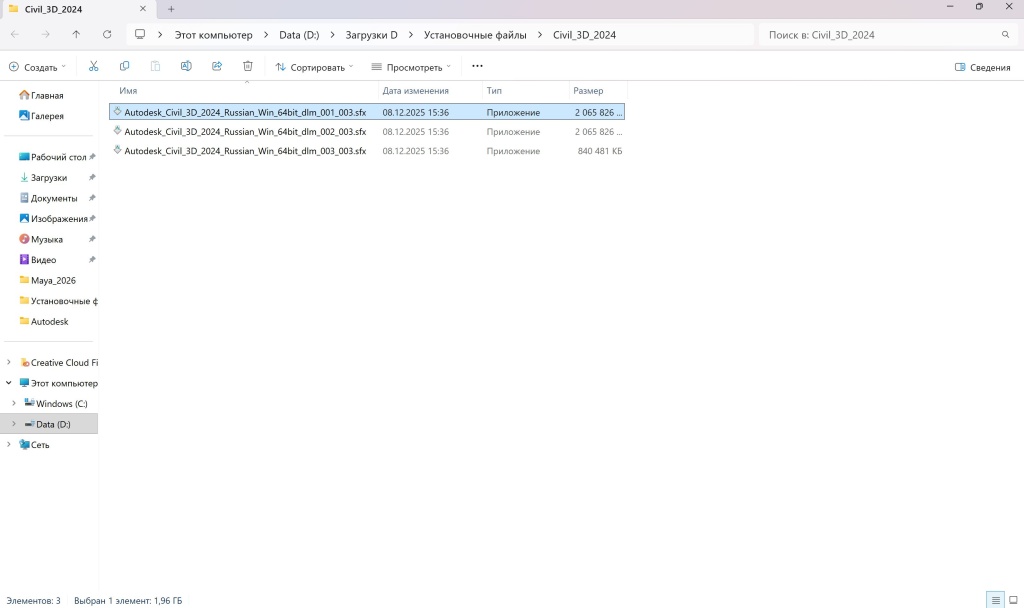
Task: Toggle the Сведения details pane
Action: tap(982, 67)
